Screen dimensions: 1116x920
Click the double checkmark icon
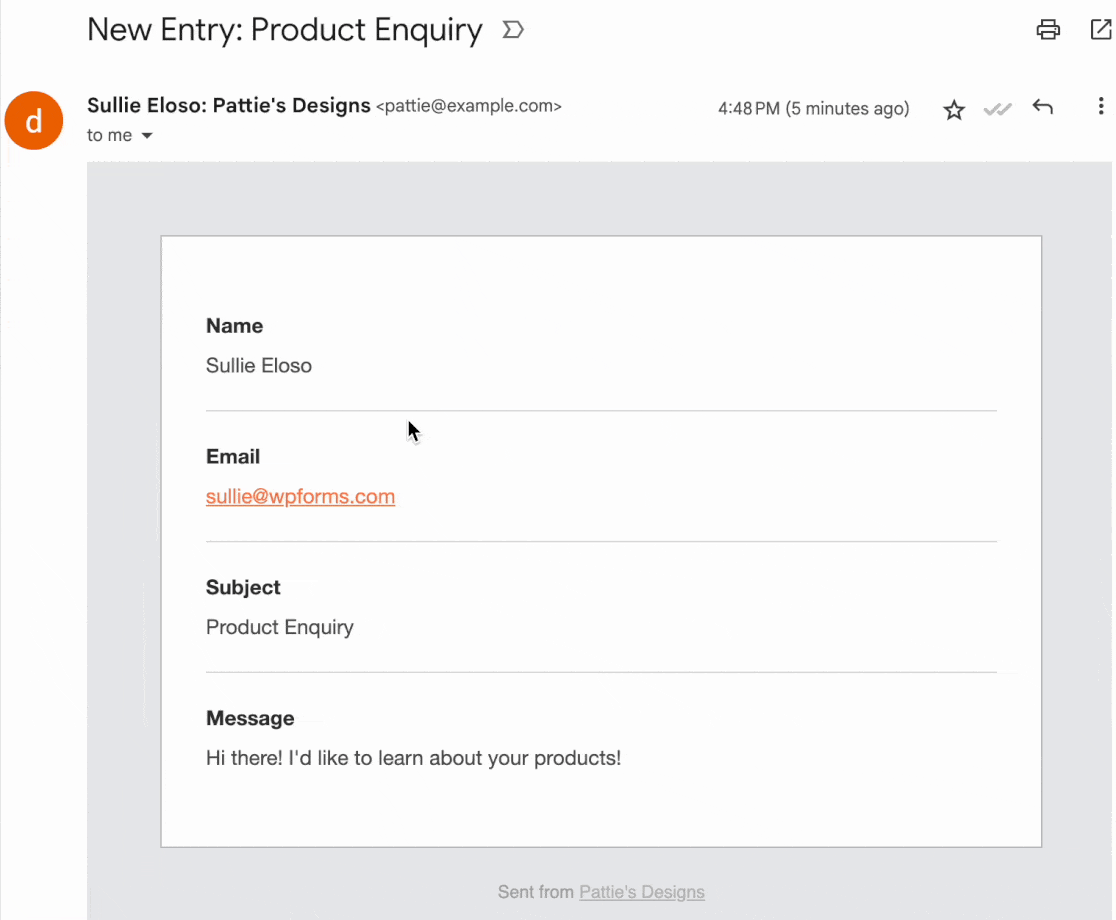(x=997, y=108)
